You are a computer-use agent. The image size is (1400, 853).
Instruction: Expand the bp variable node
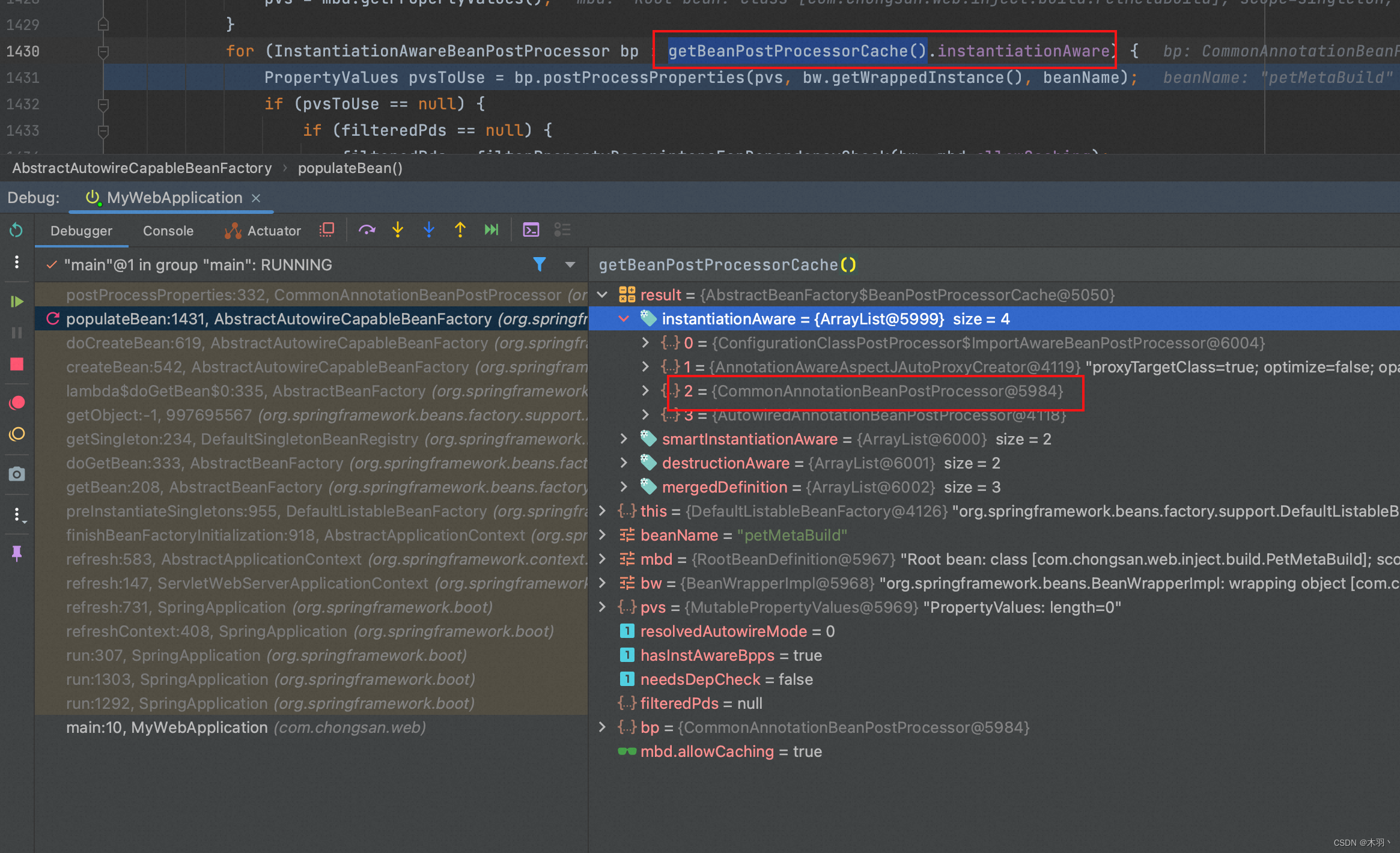[x=603, y=727]
